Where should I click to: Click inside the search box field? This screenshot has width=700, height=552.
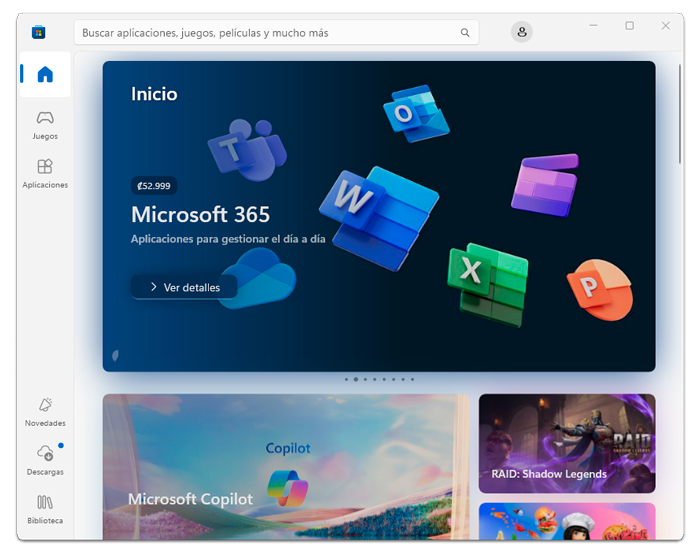276,33
